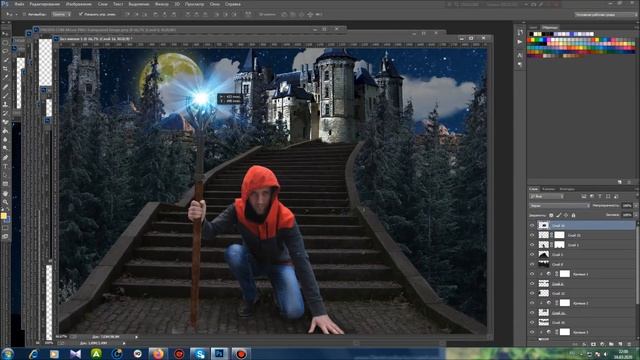640x360 pixels.
Task: Click the yellow foreground color swatch
Action: [x=4, y=216]
